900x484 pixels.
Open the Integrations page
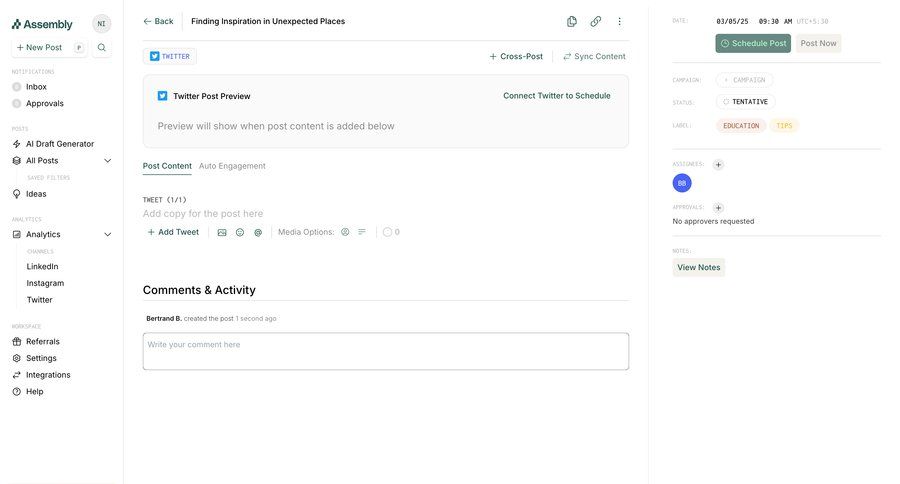click(48, 375)
